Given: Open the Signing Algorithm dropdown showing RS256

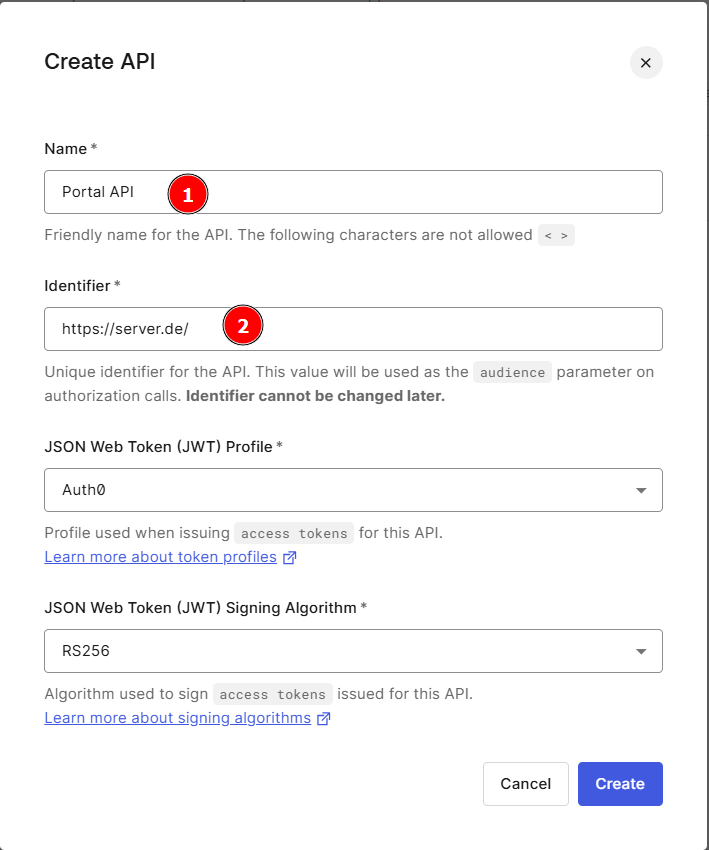Looking at the screenshot, I should (353, 650).
